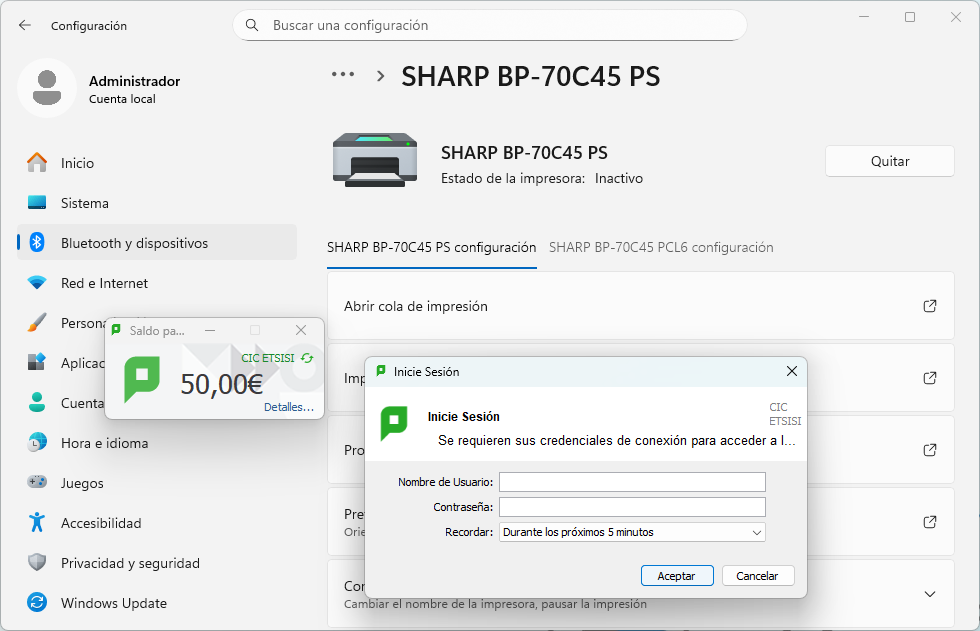Click the Estado de la impresora: Inactivo text
980x631 pixels.
[541, 178]
